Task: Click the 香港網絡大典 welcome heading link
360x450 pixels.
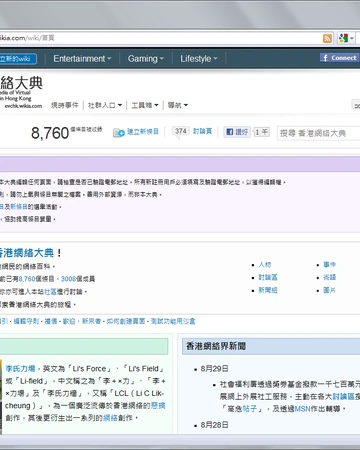Action: click(x=27, y=253)
